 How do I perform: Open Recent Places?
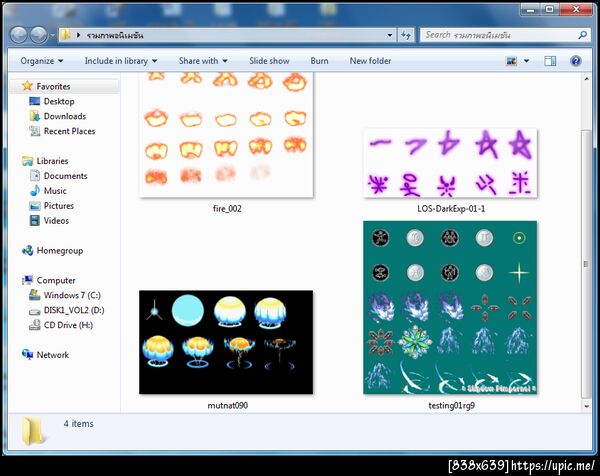[x=69, y=131]
